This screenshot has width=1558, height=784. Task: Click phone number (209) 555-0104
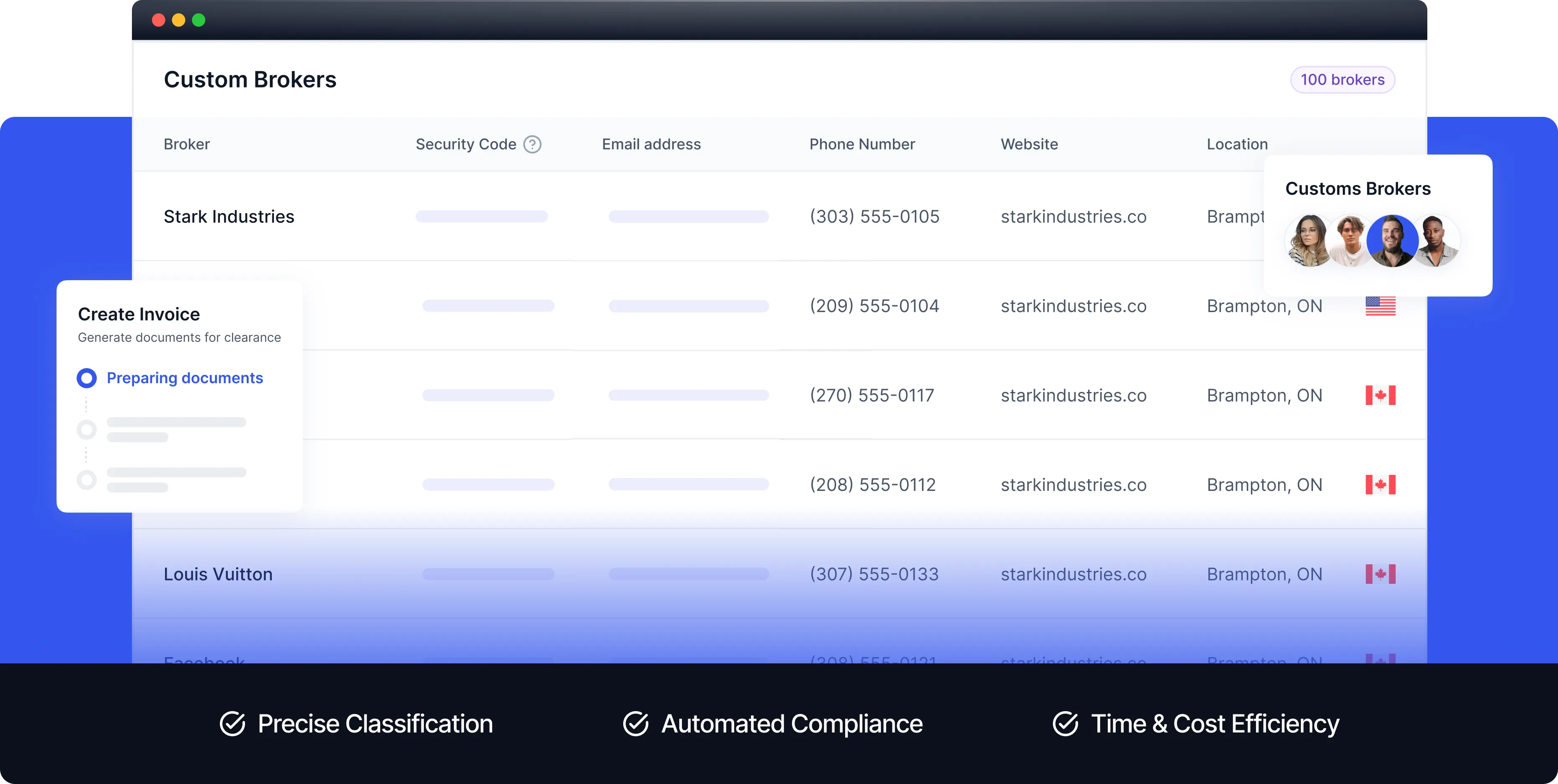click(x=874, y=306)
